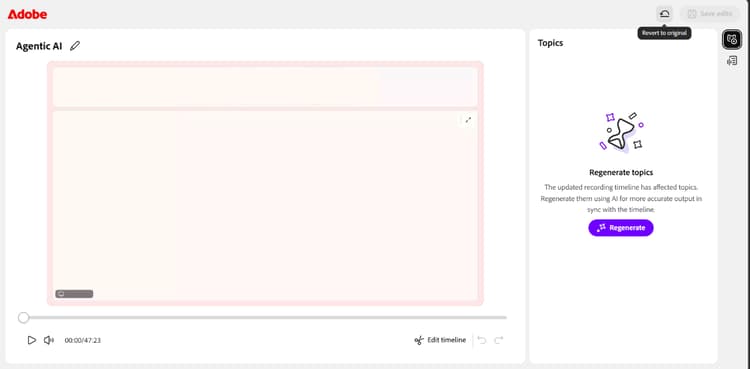Image resolution: width=750 pixels, height=369 pixels.
Task: Play the recording
Action: [x=32, y=340]
